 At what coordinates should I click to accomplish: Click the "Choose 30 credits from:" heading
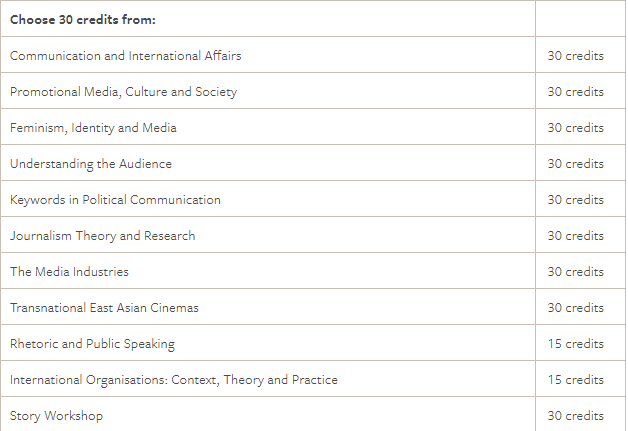click(83, 20)
